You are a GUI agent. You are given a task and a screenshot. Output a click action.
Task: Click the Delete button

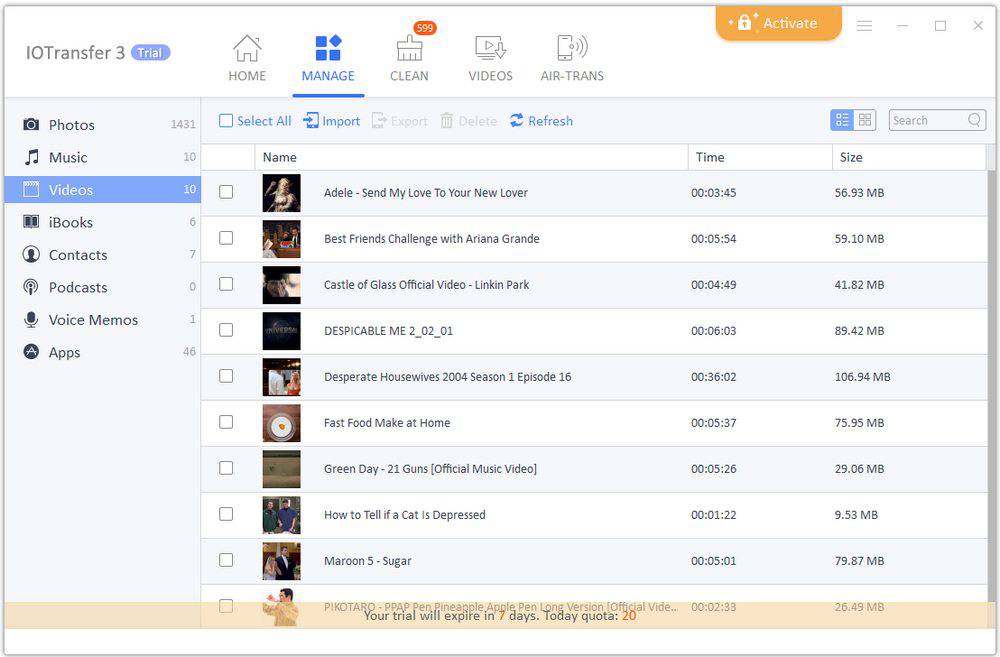point(469,121)
